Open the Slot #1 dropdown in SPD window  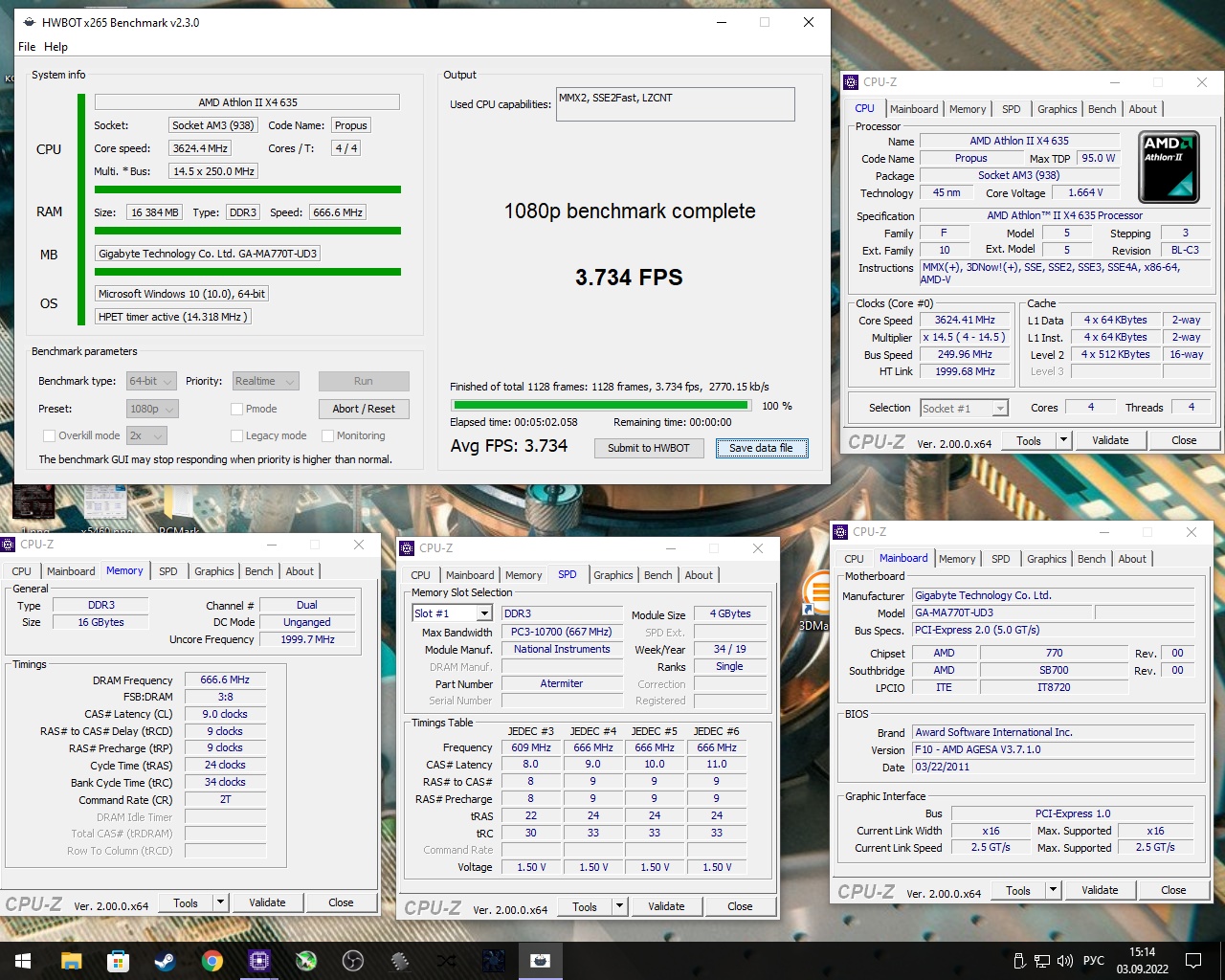click(453, 613)
